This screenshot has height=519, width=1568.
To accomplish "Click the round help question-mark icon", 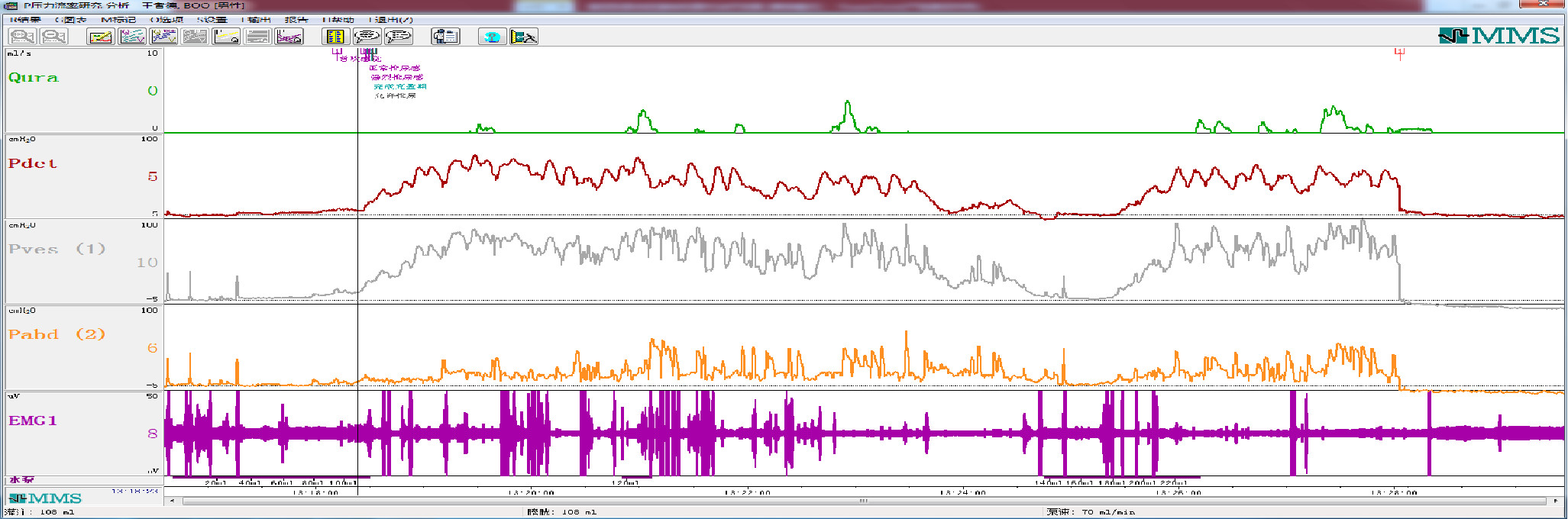I will [x=493, y=36].
